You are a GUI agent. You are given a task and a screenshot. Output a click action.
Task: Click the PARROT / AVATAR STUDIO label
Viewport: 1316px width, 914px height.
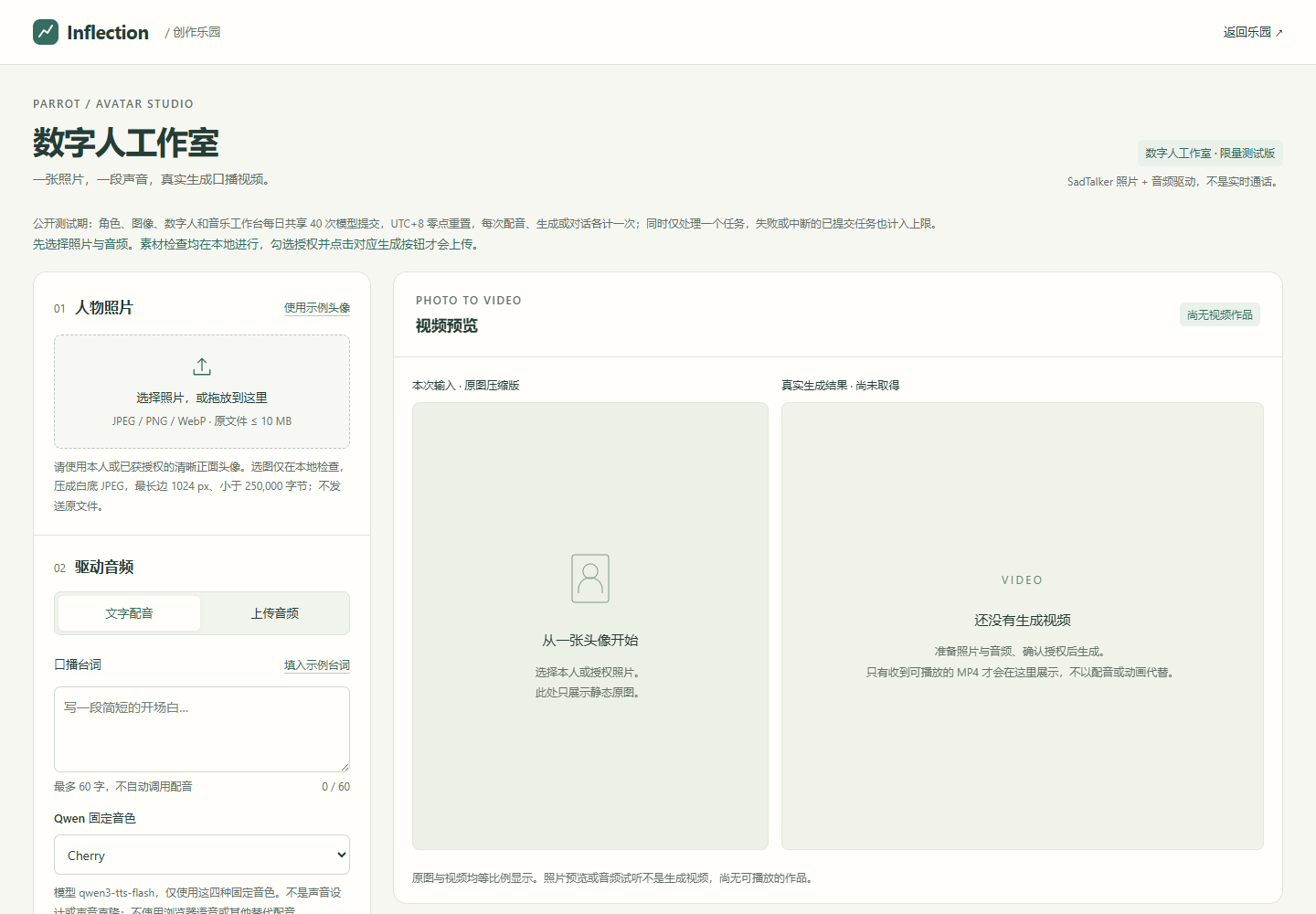(x=113, y=104)
